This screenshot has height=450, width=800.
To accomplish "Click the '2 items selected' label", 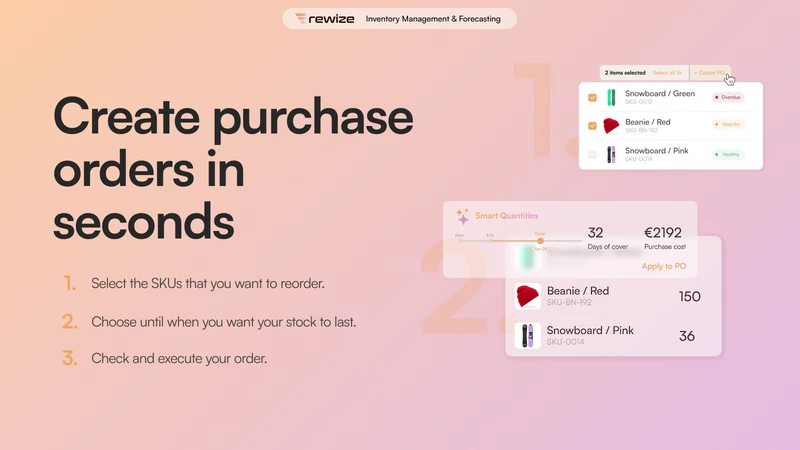I will tap(625, 72).
